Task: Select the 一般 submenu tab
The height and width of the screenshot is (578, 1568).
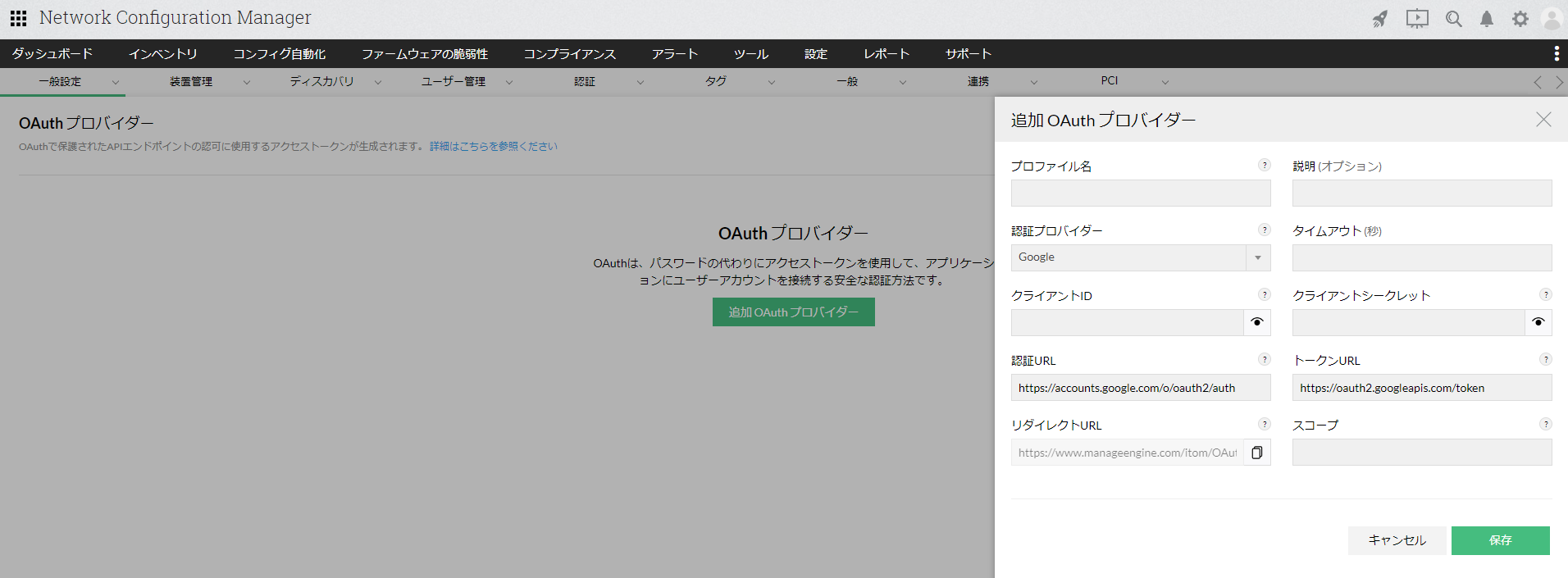Action: (847, 81)
